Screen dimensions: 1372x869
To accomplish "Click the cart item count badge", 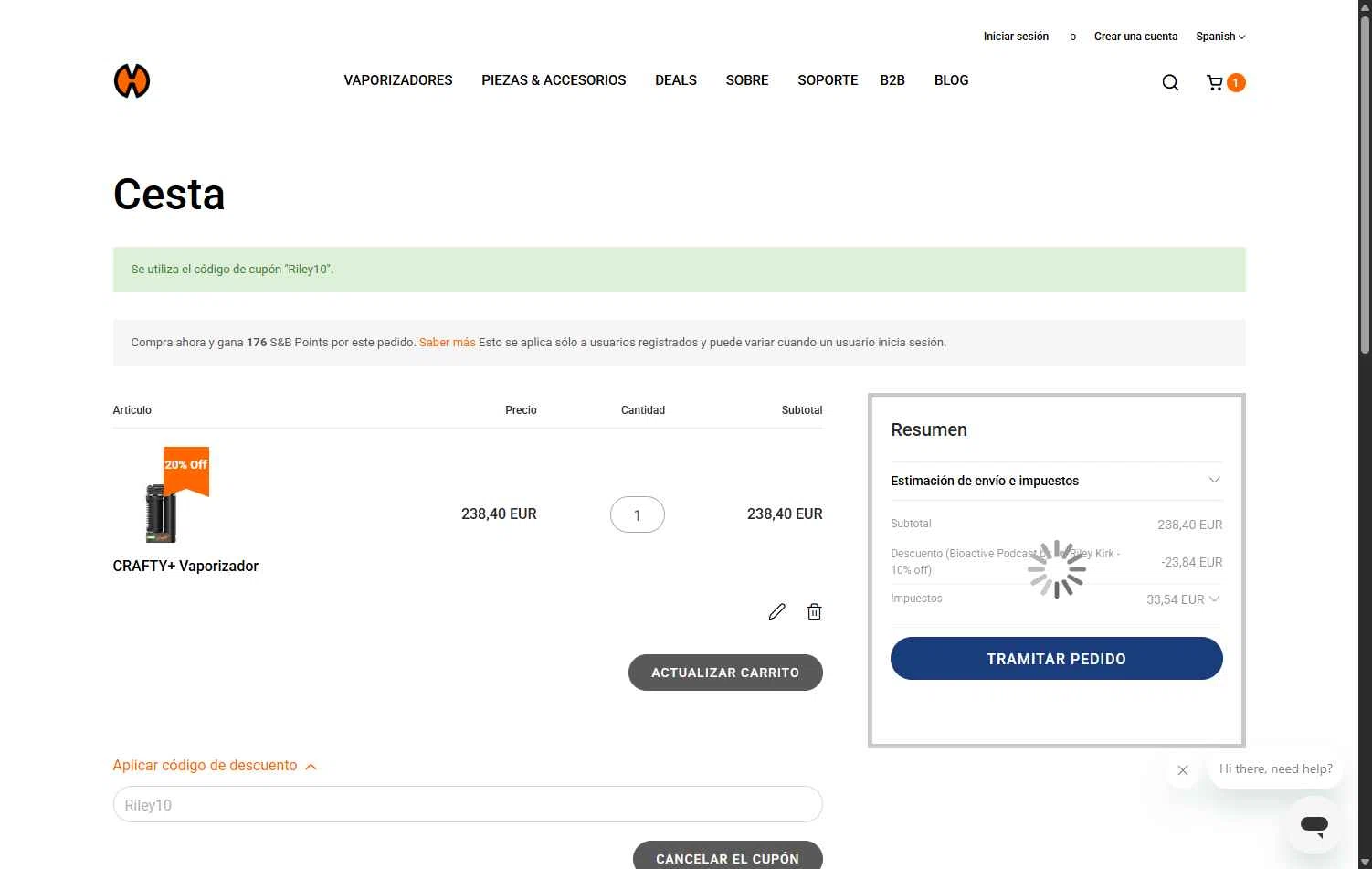I will coord(1236,82).
